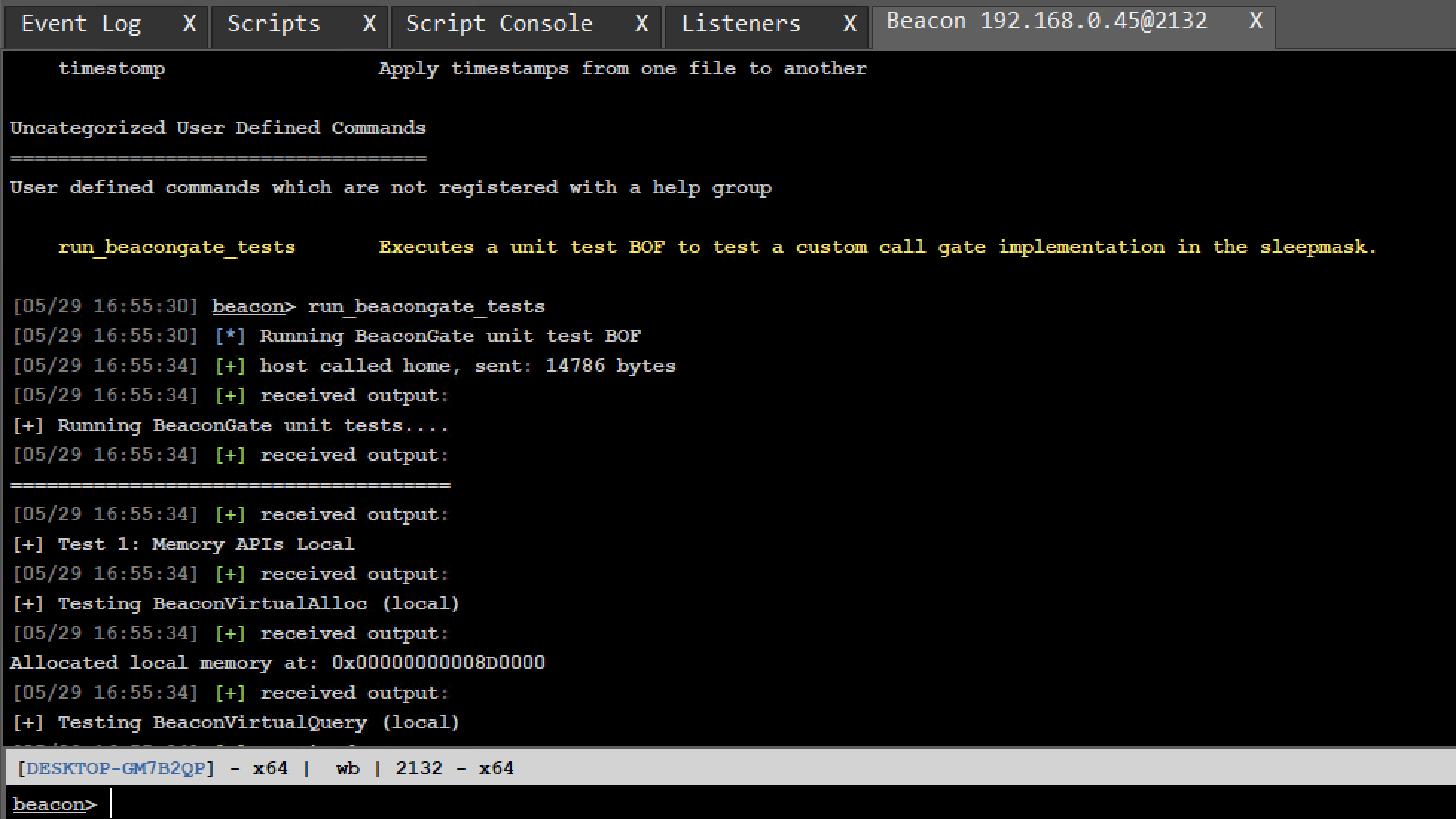This screenshot has height=819, width=1456.
Task: Open the Scripts tab
Action: [274, 23]
